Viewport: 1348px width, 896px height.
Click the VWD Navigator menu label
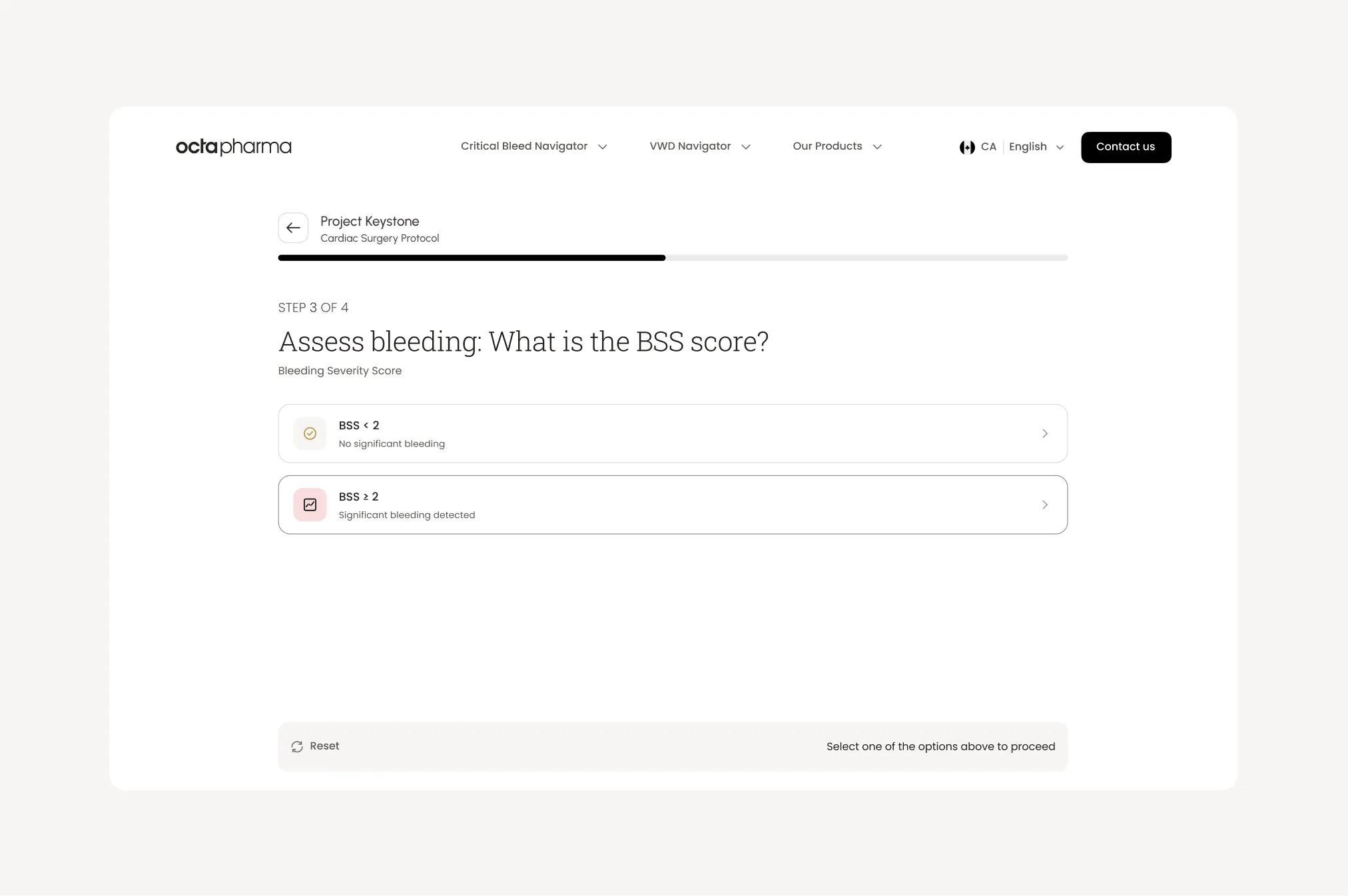click(x=690, y=146)
